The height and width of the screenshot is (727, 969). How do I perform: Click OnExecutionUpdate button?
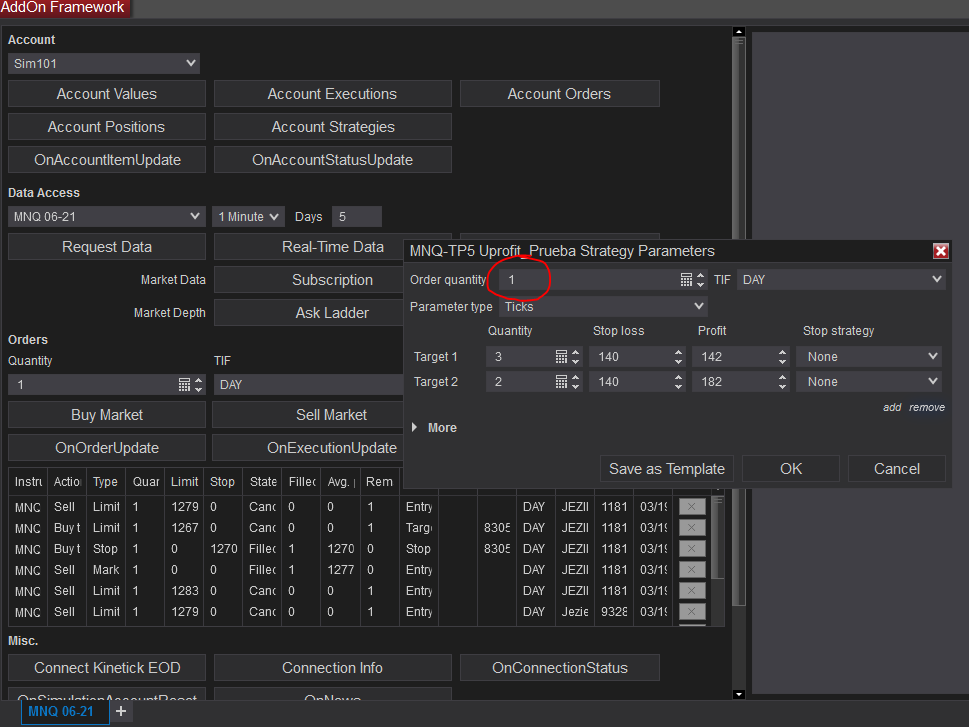(308, 448)
